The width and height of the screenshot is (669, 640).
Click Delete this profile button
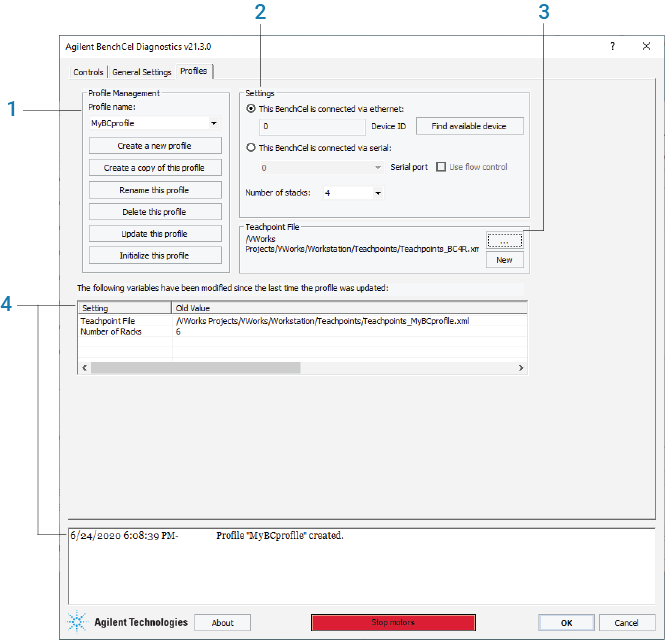(x=155, y=212)
